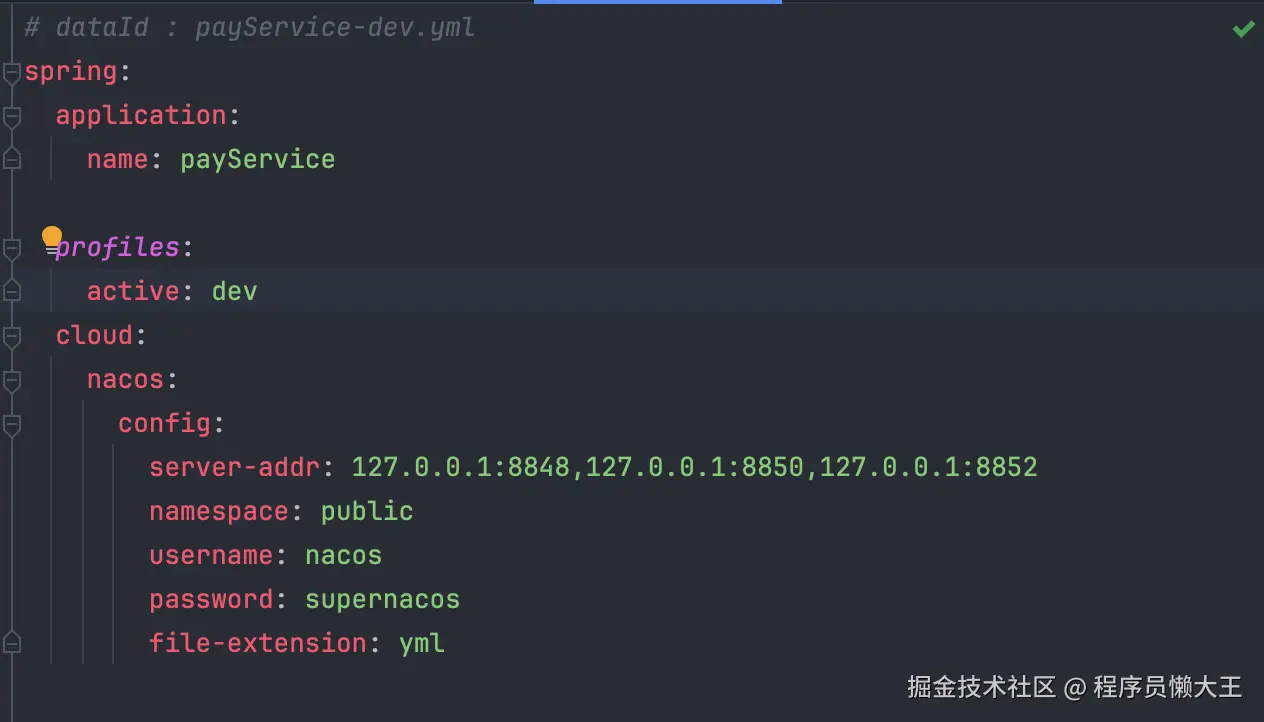1264x722 pixels.
Task: Click fold end marker beside file-extension line
Action: pyautogui.click(x=11, y=642)
